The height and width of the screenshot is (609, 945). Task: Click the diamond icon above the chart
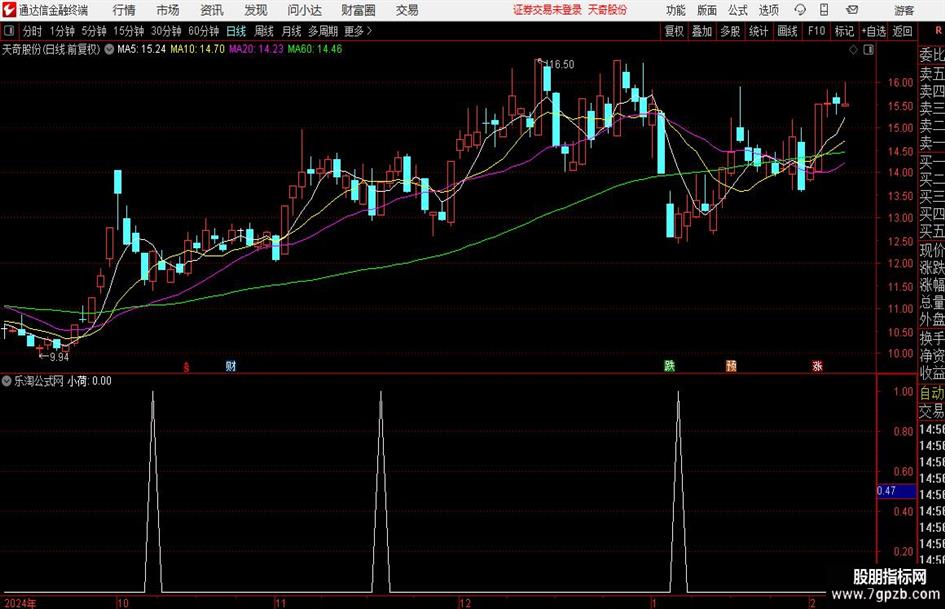click(x=853, y=50)
